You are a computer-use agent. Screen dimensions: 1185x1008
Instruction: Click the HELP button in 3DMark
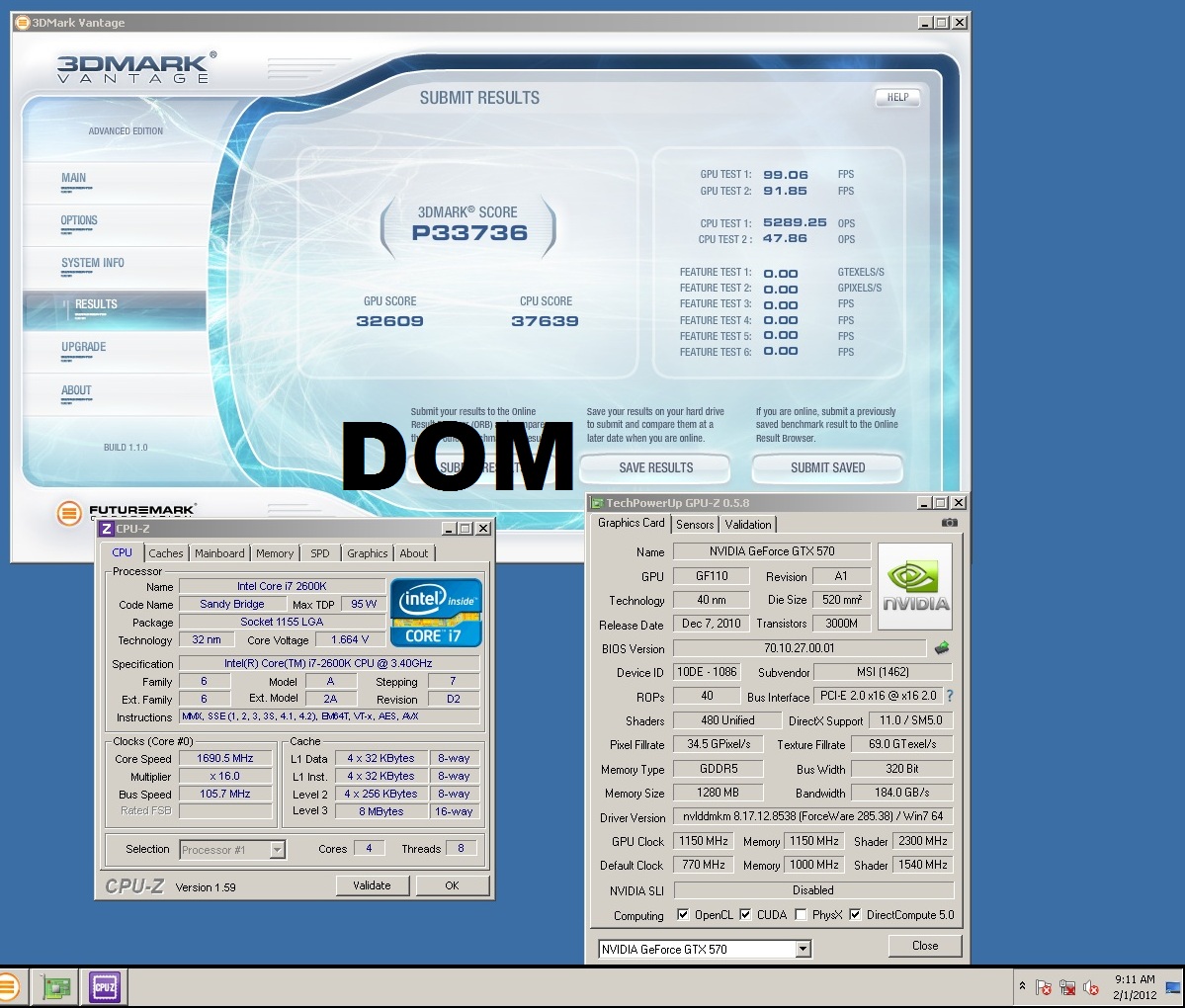(x=897, y=97)
